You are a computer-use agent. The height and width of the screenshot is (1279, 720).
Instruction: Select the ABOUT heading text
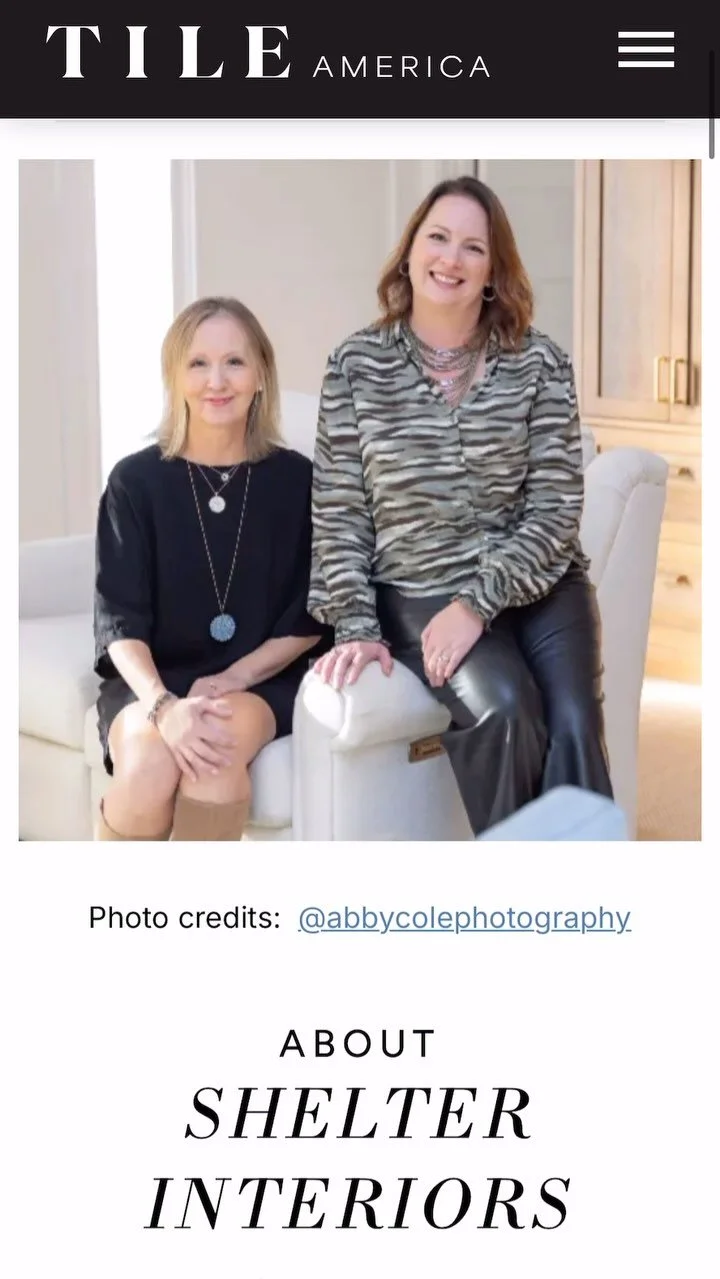(359, 1044)
